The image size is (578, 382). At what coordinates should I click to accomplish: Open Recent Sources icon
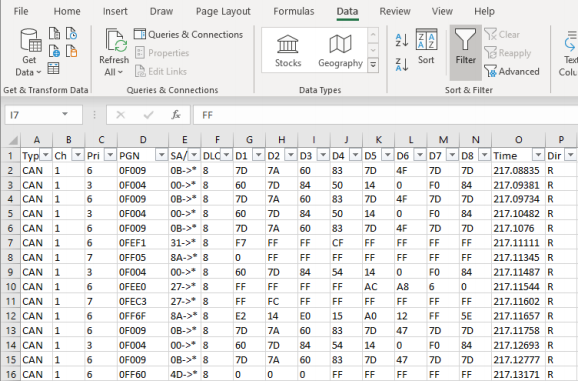(x=72, y=33)
